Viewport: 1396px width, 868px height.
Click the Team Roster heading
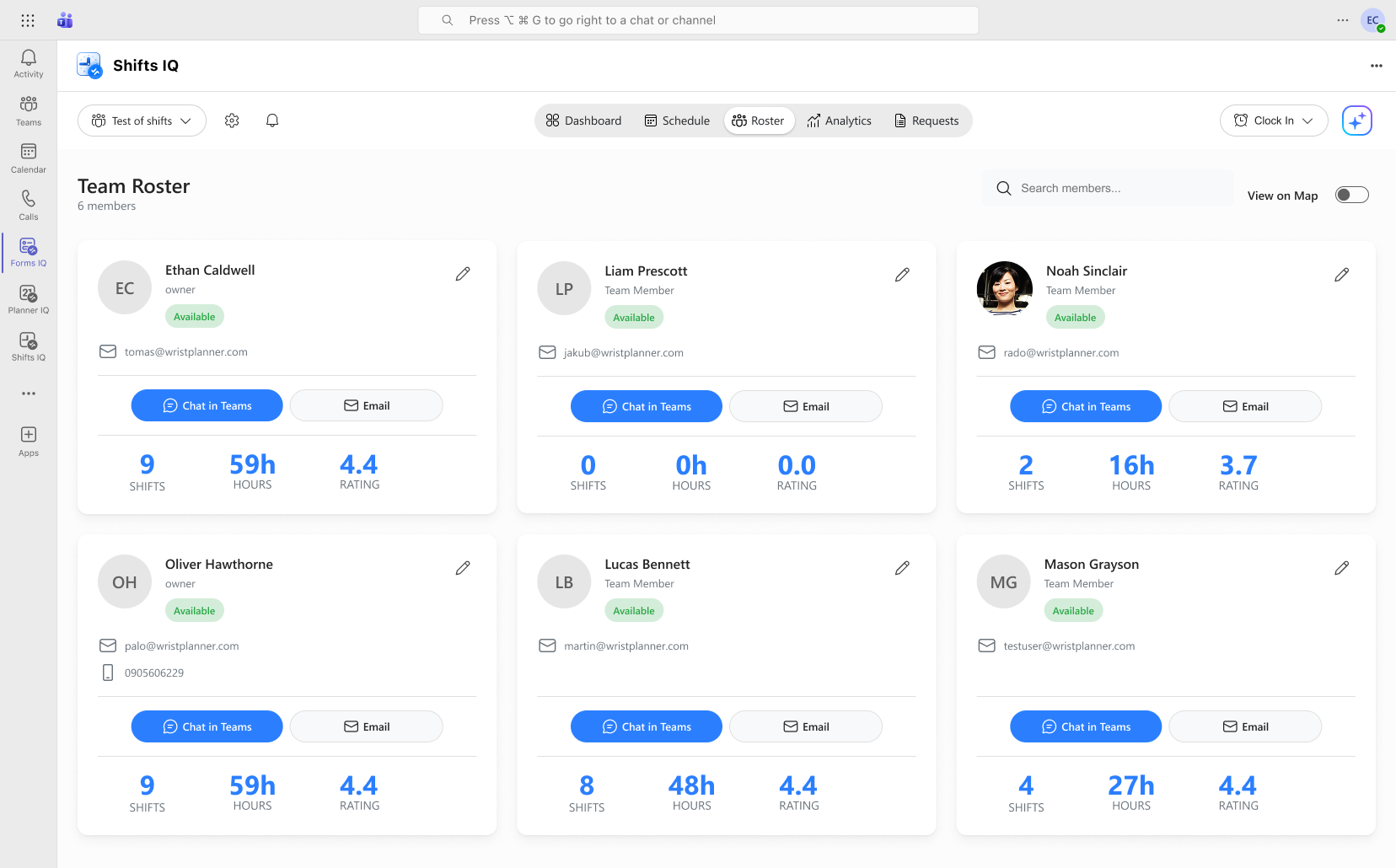tap(134, 186)
